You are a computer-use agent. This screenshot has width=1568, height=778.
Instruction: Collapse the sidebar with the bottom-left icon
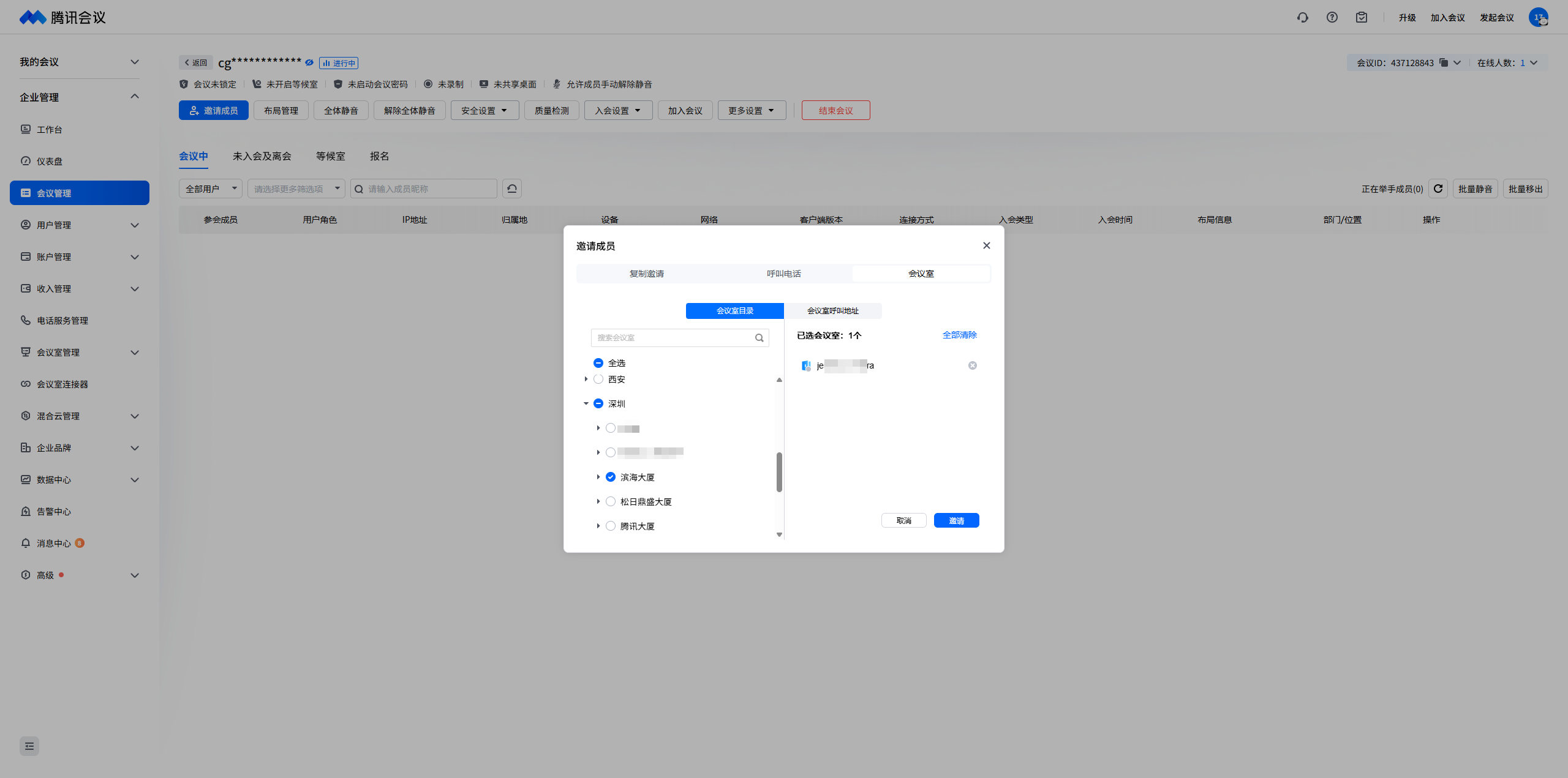29,746
